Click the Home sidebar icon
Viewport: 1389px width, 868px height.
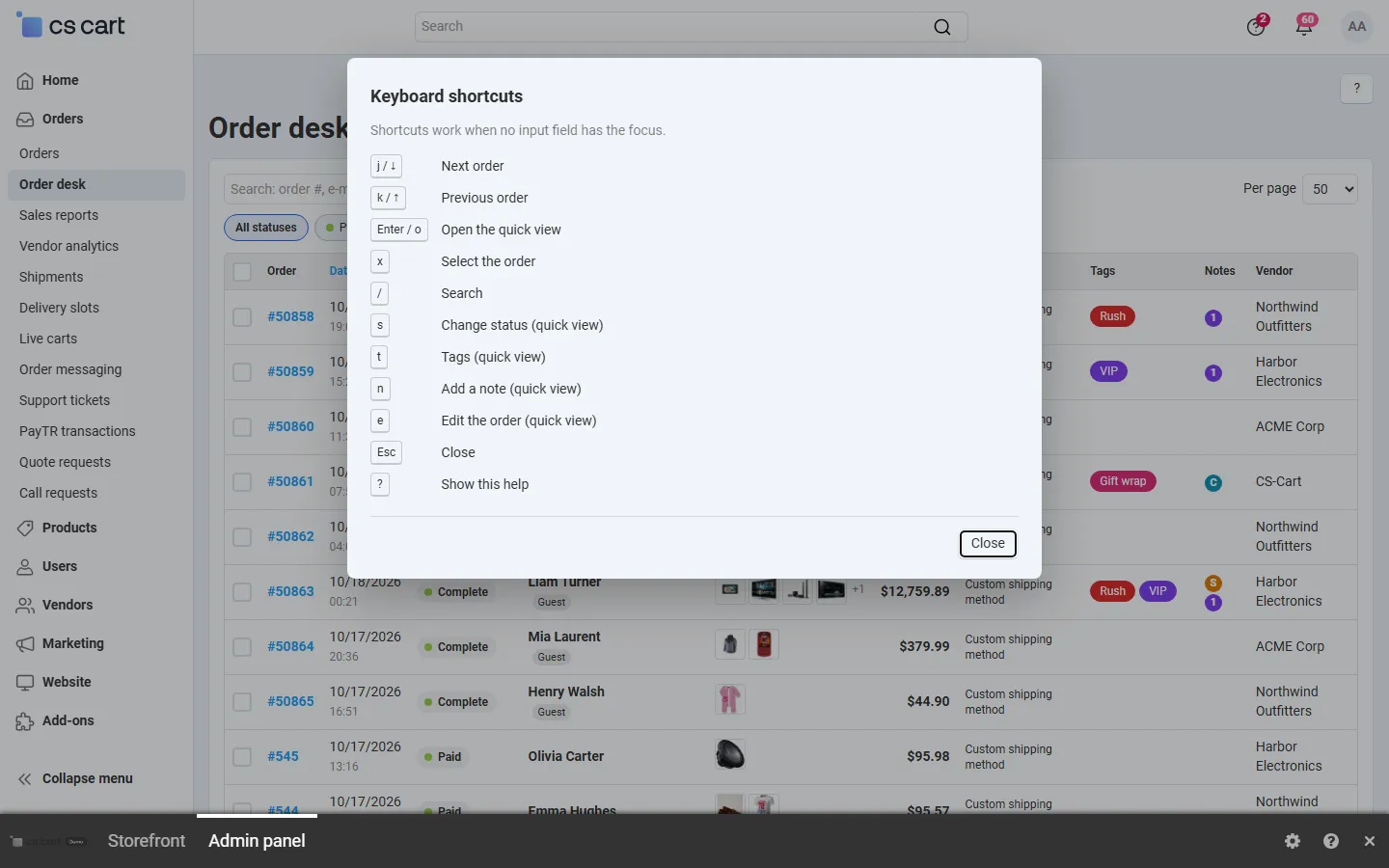coord(25,81)
